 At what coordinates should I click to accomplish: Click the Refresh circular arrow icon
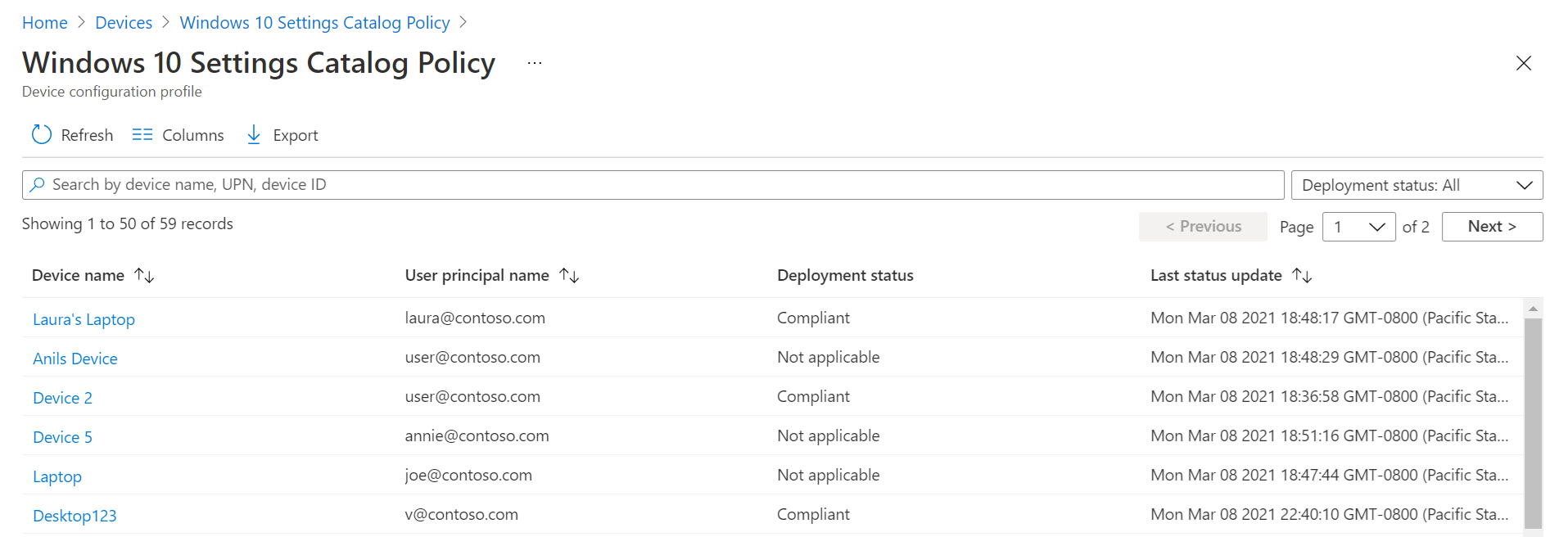pos(42,135)
